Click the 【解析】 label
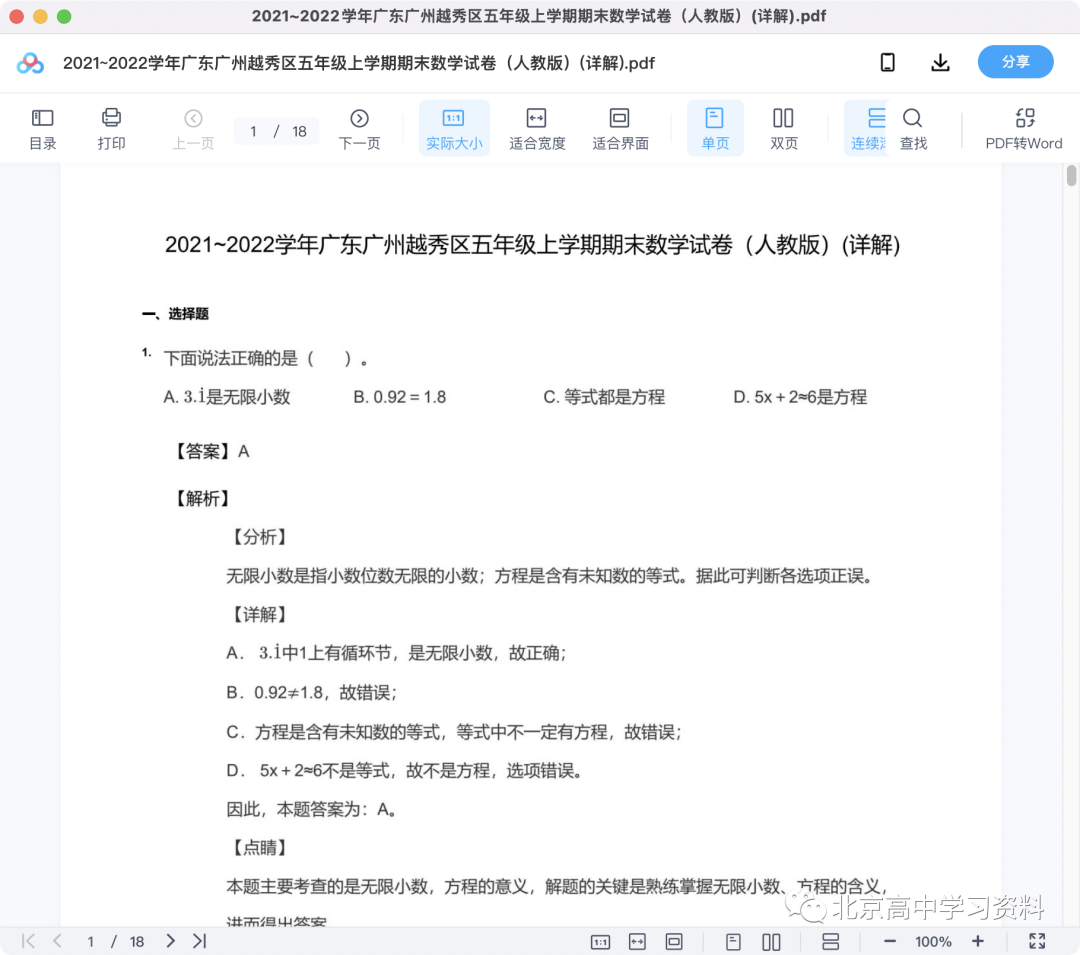This screenshot has width=1080, height=955. click(x=201, y=499)
